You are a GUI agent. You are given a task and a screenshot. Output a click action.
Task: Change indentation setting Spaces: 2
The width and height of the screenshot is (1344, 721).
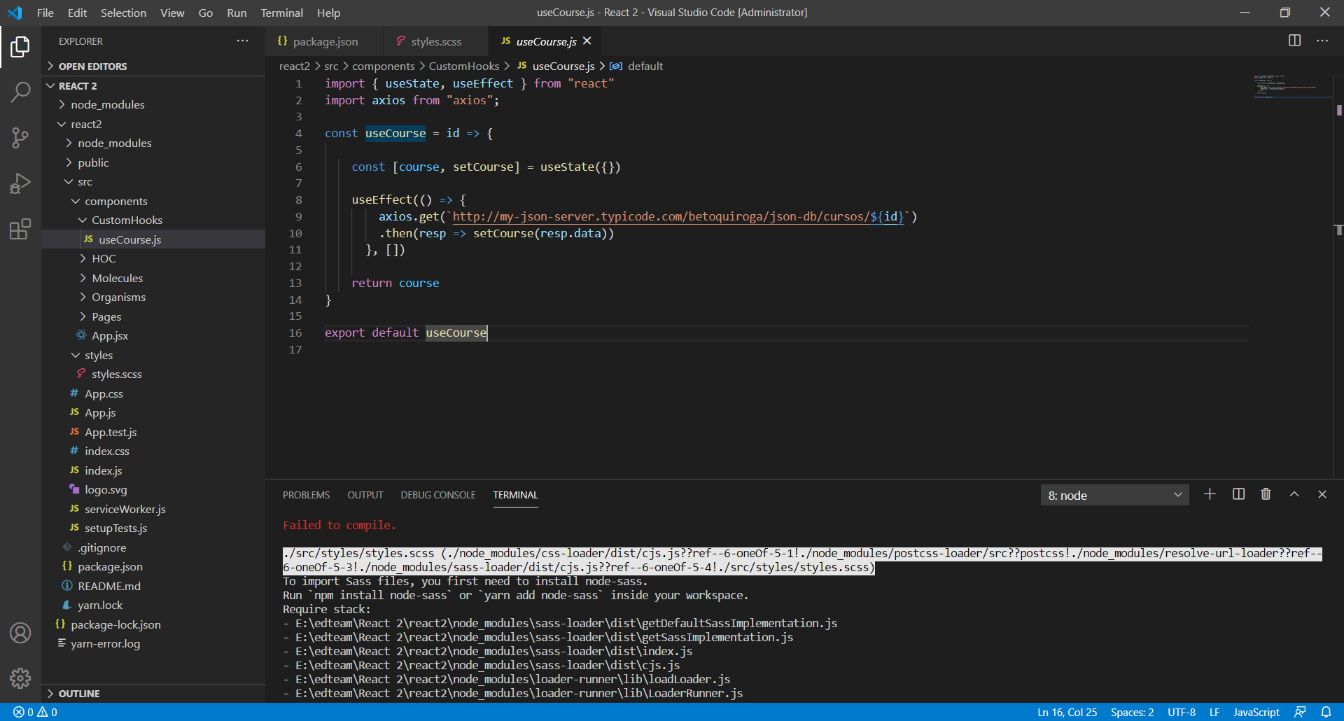(1132, 712)
